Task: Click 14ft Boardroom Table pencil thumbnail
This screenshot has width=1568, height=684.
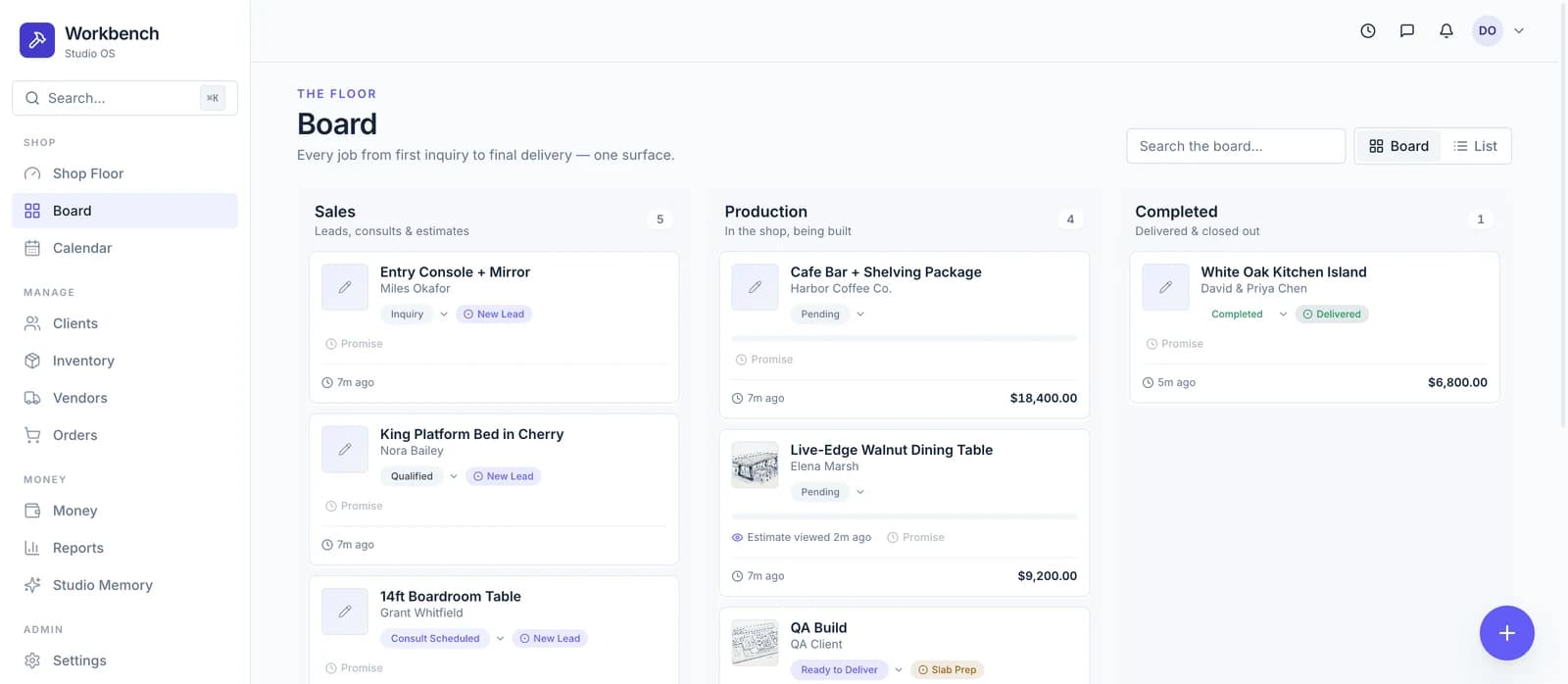Action: tap(345, 612)
